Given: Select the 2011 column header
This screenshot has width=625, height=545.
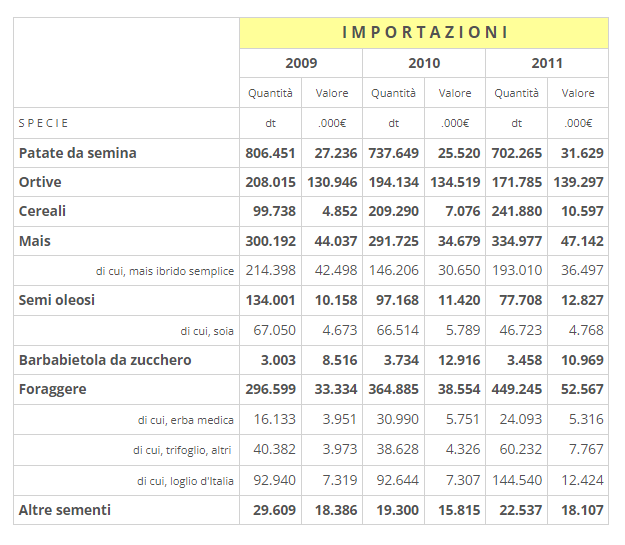Looking at the screenshot, I should coord(547,63).
